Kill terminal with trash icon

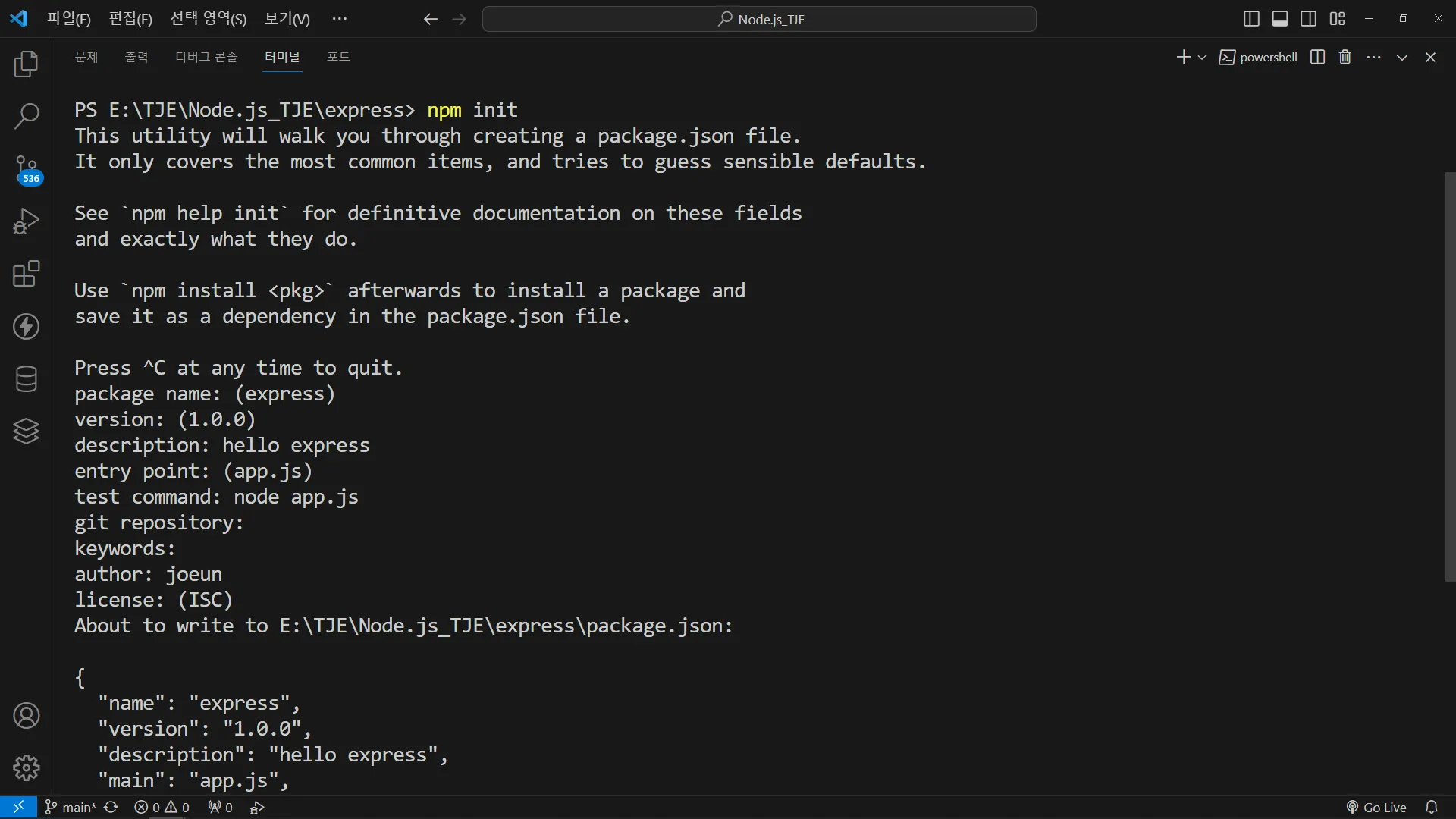[x=1345, y=58]
